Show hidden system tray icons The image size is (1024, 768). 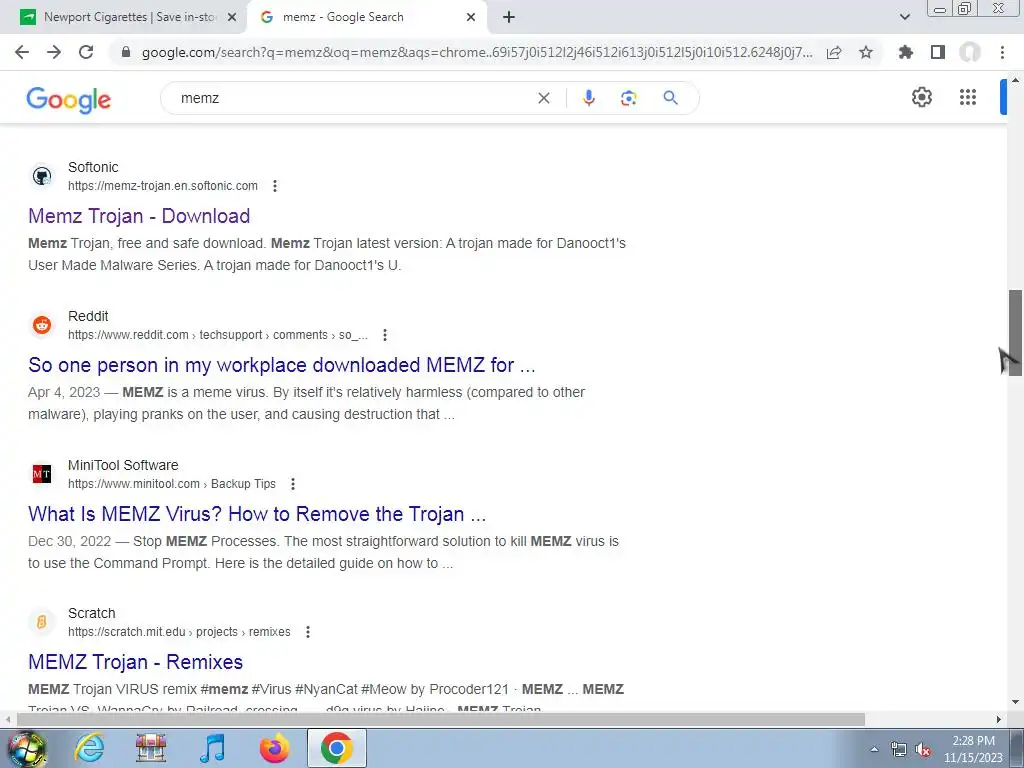[874, 750]
